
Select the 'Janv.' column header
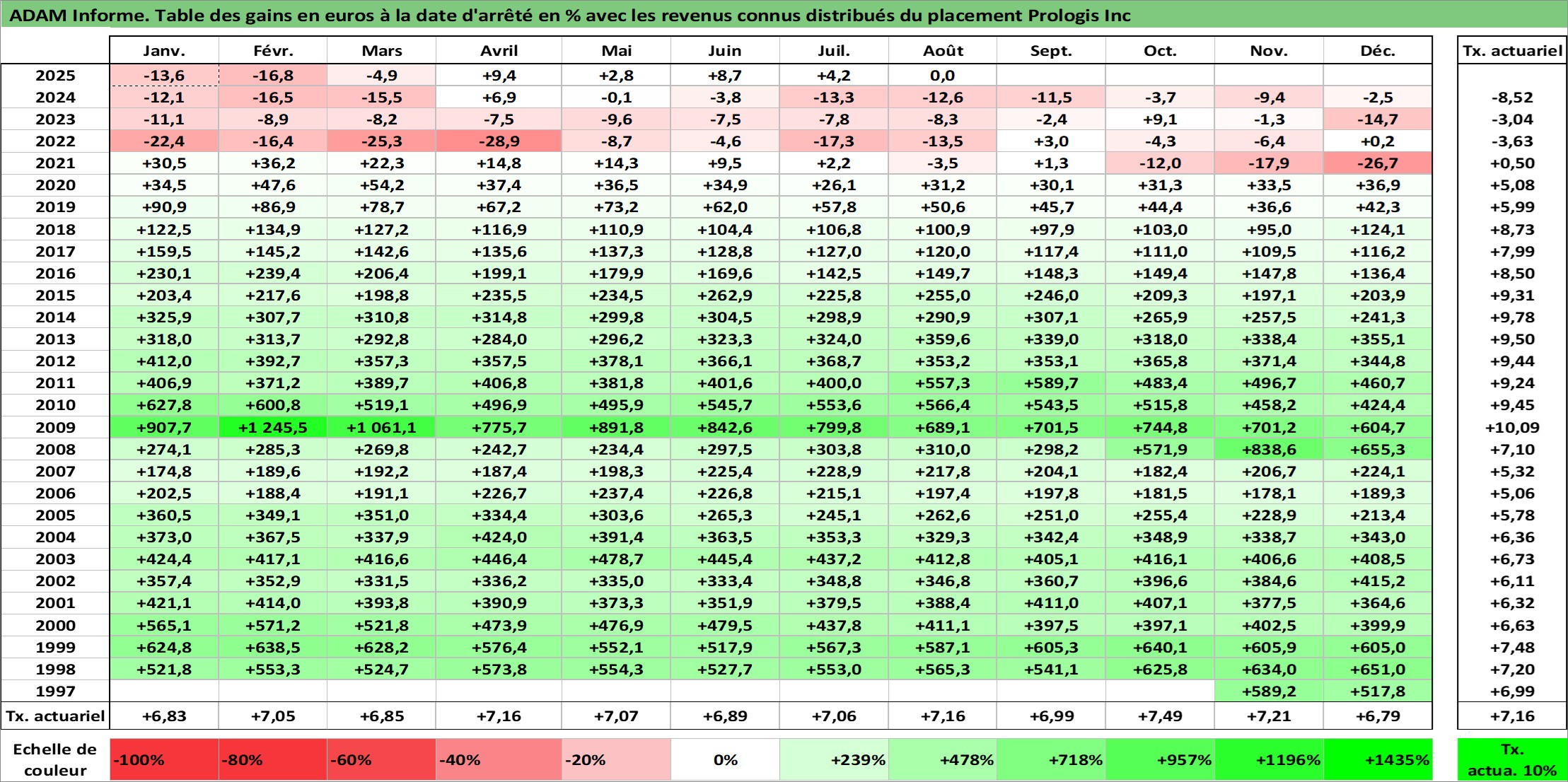164,51
